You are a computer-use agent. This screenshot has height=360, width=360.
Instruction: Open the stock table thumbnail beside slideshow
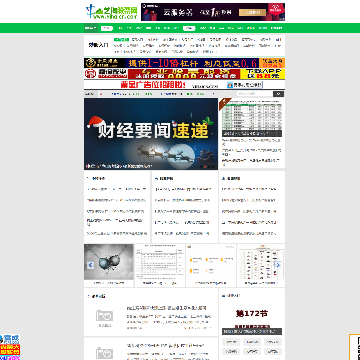pos(252,118)
